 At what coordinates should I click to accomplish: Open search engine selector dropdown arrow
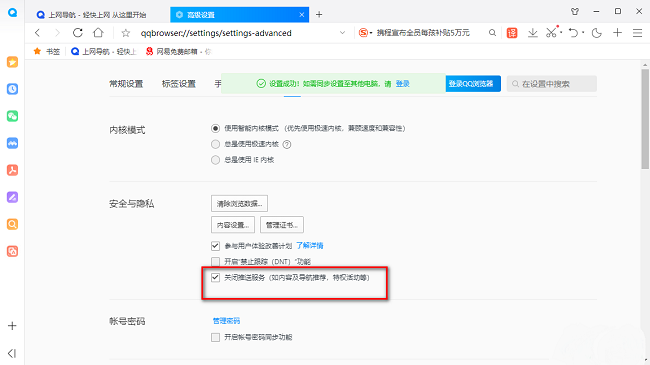[x=371, y=33]
